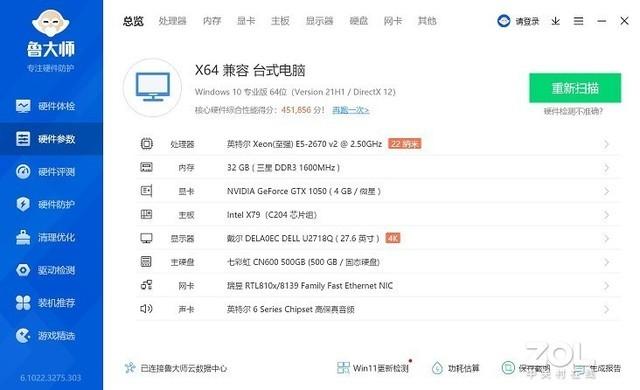
Task: Open 游戏精选 in the sidebar
Action: (x=46, y=336)
